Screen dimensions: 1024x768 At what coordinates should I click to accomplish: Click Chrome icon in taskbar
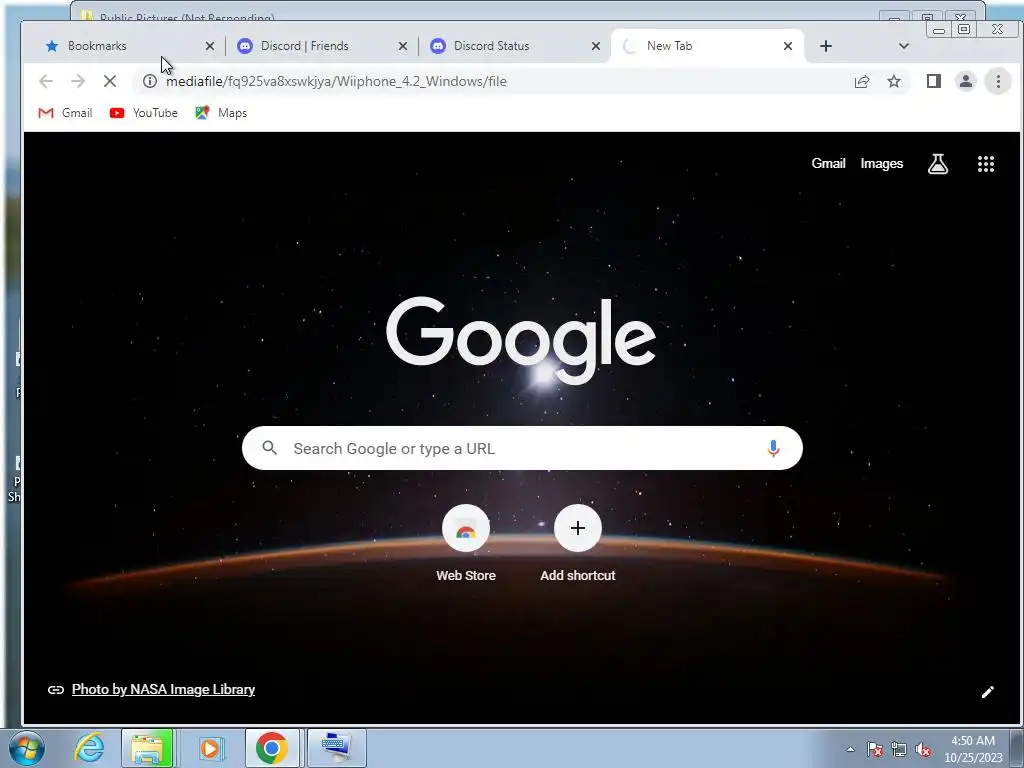pyautogui.click(x=272, y=748)
